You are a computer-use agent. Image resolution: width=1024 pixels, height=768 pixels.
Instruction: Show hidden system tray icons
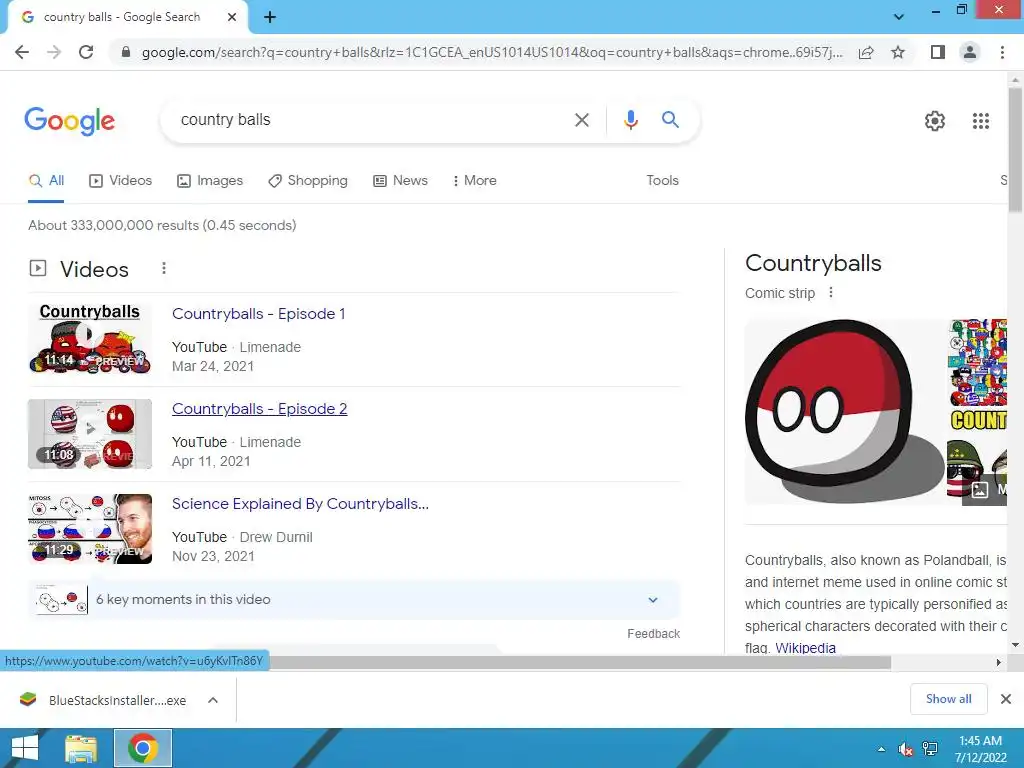[882, 749]
